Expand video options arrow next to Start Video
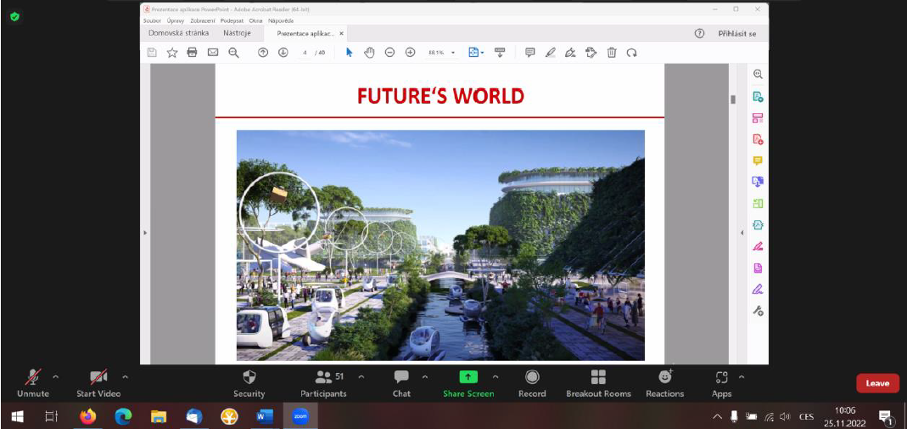The height and width of the screenshot is (430, 908). pos(125,377)
